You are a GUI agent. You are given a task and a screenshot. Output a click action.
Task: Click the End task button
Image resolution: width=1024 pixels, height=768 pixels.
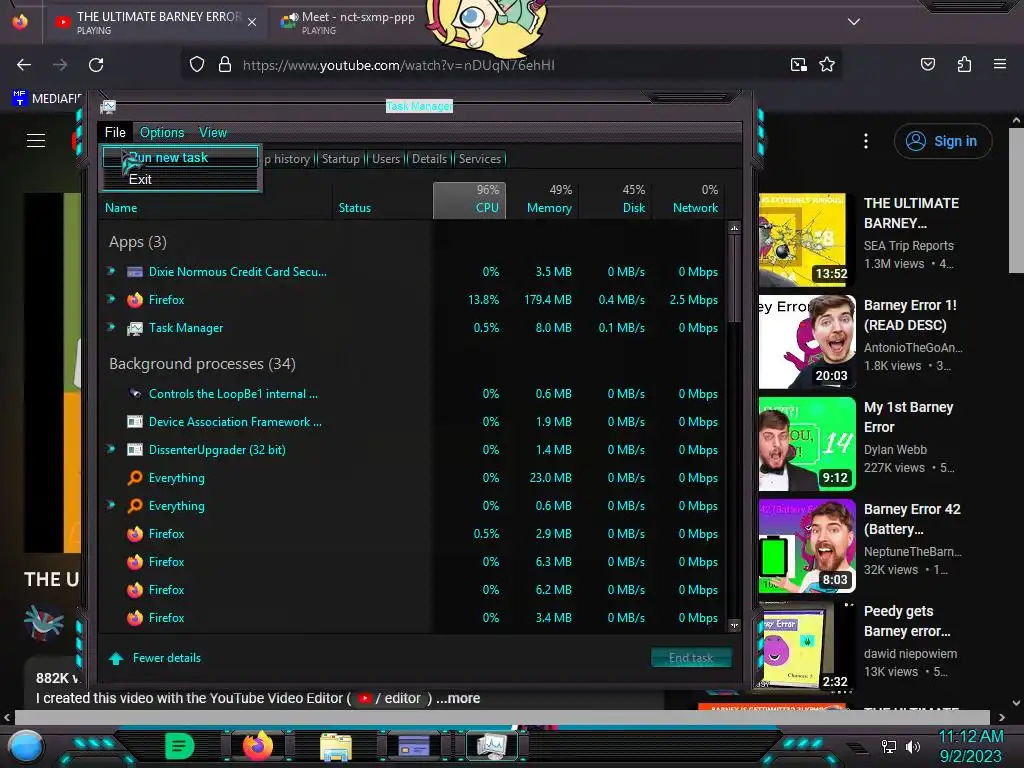tap(691, 658)
